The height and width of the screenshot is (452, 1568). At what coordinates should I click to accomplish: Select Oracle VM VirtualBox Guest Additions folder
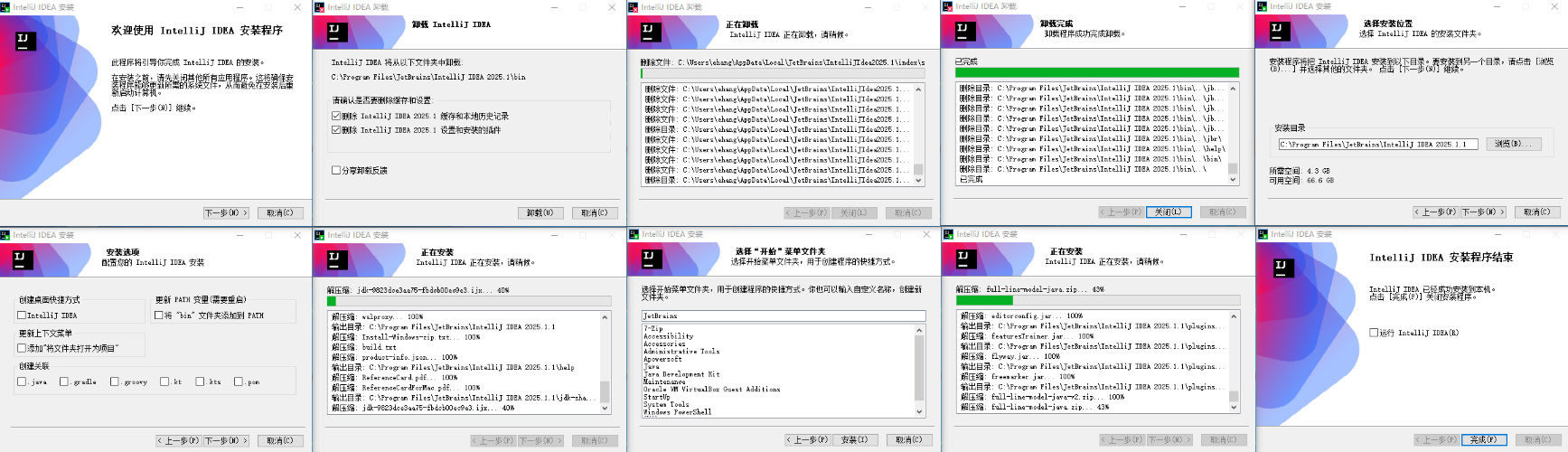[x=712, y=390]
